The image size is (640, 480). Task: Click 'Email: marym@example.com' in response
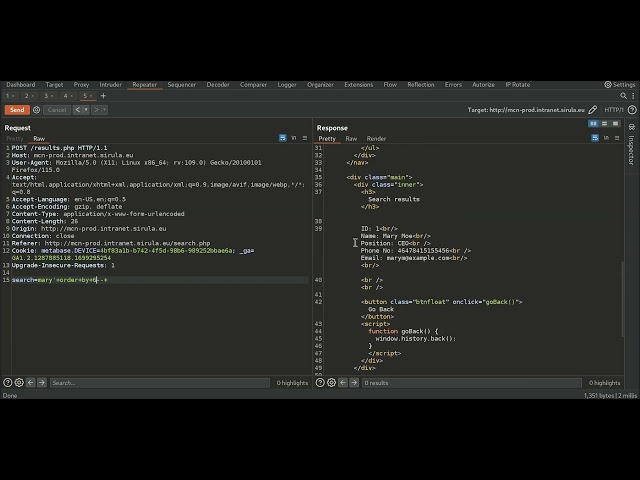(414, 258)
